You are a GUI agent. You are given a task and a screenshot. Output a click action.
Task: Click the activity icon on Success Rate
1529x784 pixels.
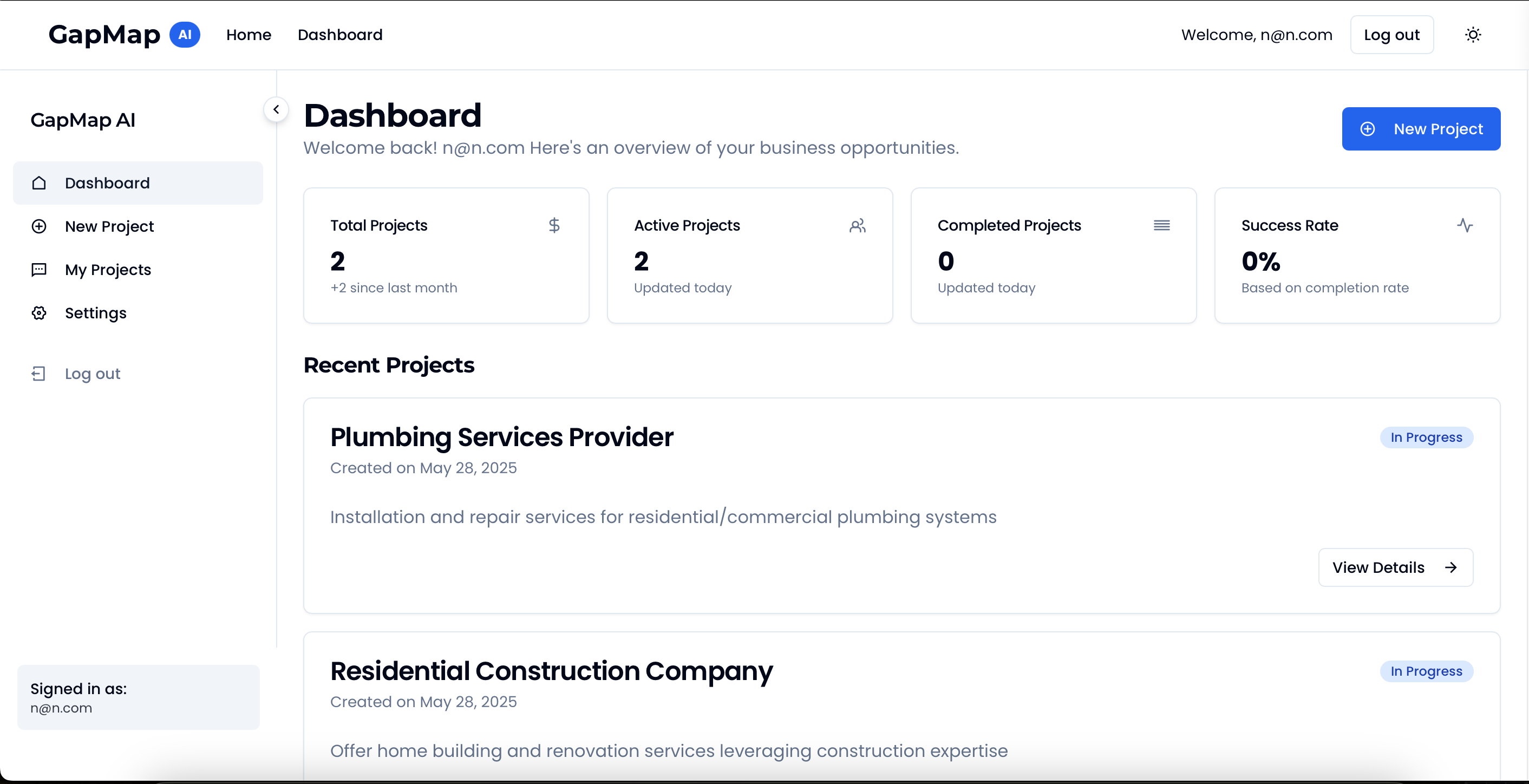click(x=1465, y=226)
